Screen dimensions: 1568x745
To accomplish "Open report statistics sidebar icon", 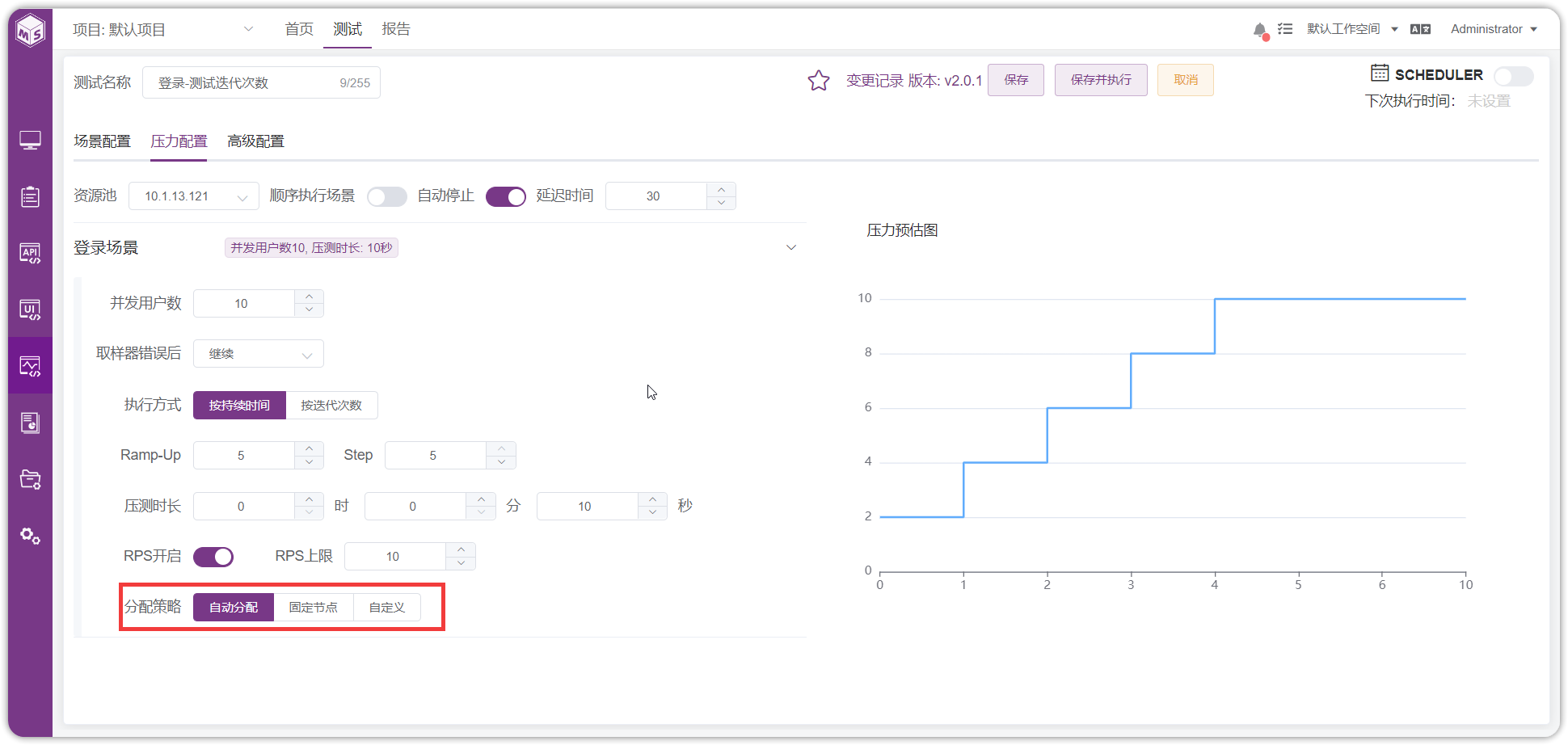I will pyautogui.click(x=31, y=423).
